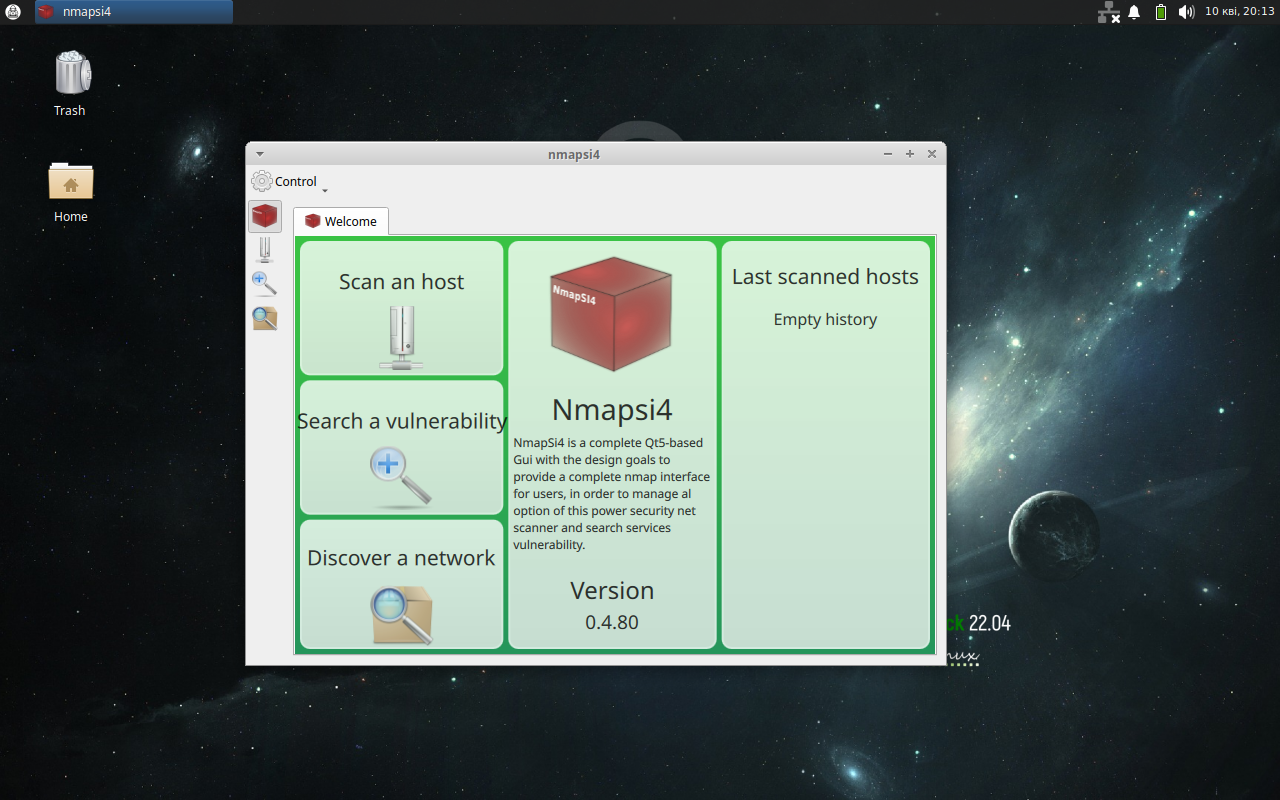Expand the Control dropdown arrow

pos(325,189)
